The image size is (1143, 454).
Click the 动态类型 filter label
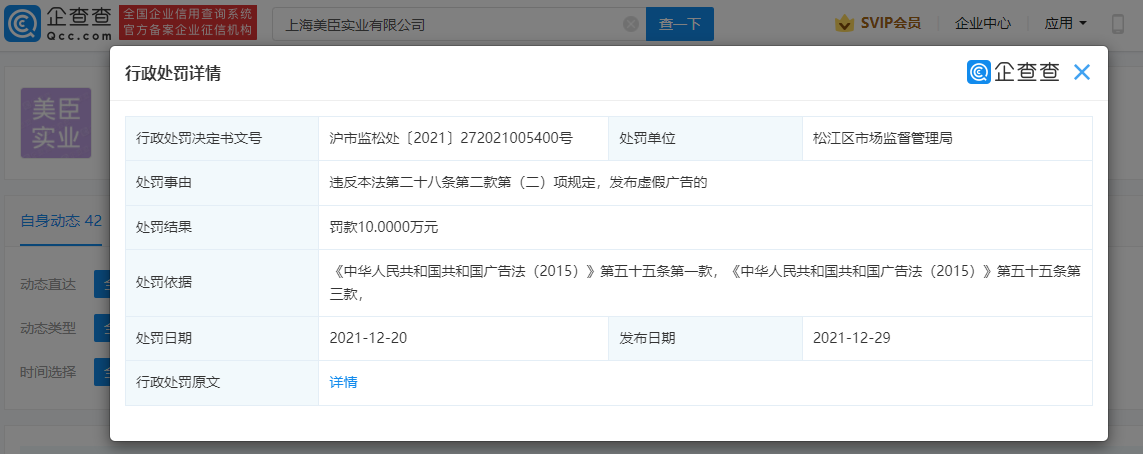(48, 328)
